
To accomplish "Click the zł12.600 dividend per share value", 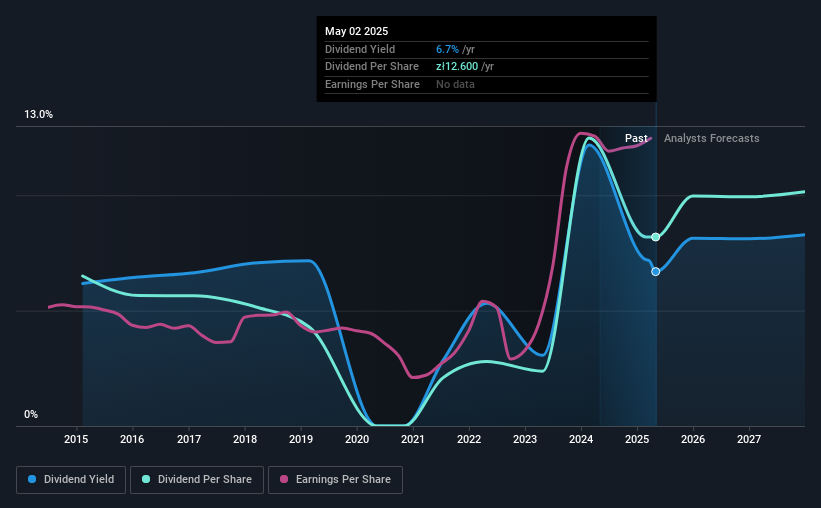I will pos(457,67).
